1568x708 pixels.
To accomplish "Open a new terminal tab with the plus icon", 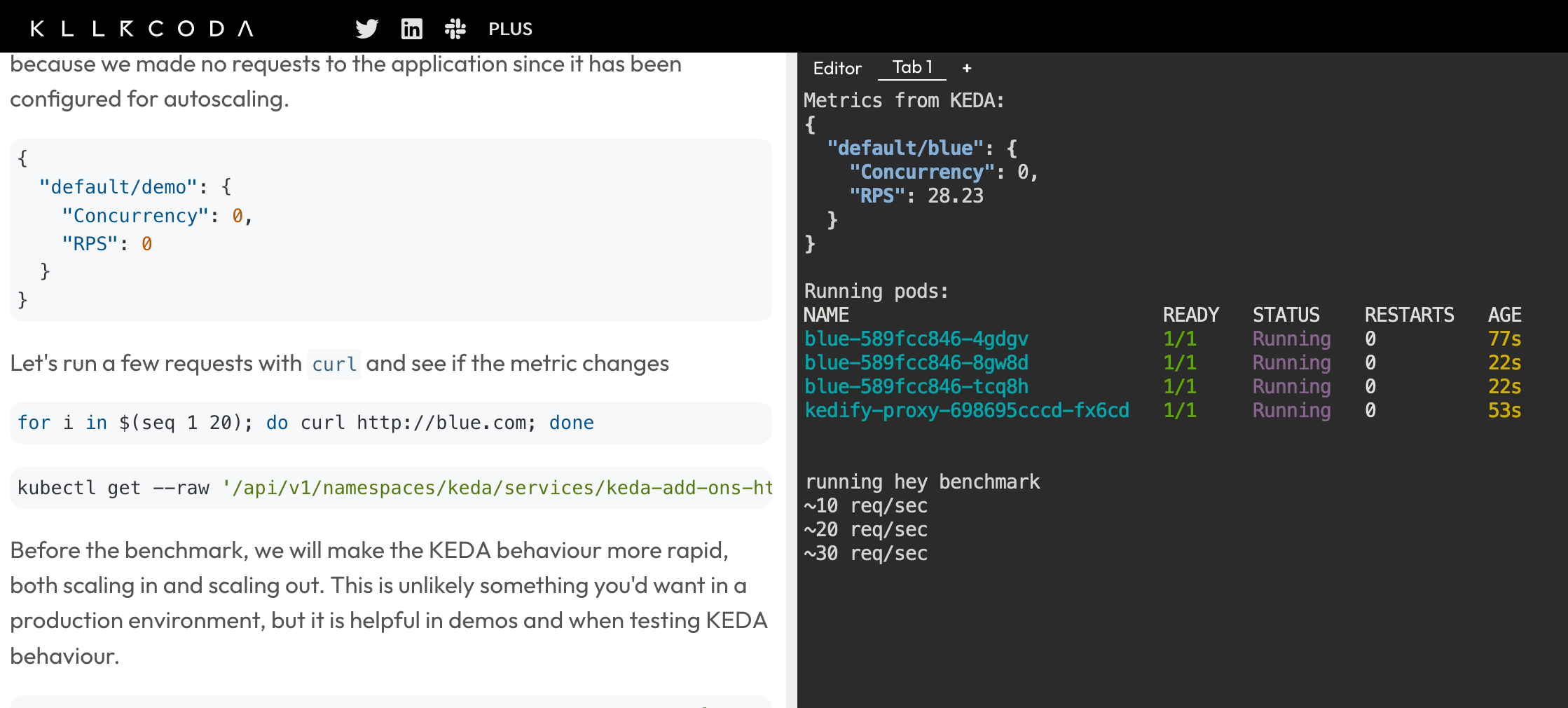I will (967, 67).
